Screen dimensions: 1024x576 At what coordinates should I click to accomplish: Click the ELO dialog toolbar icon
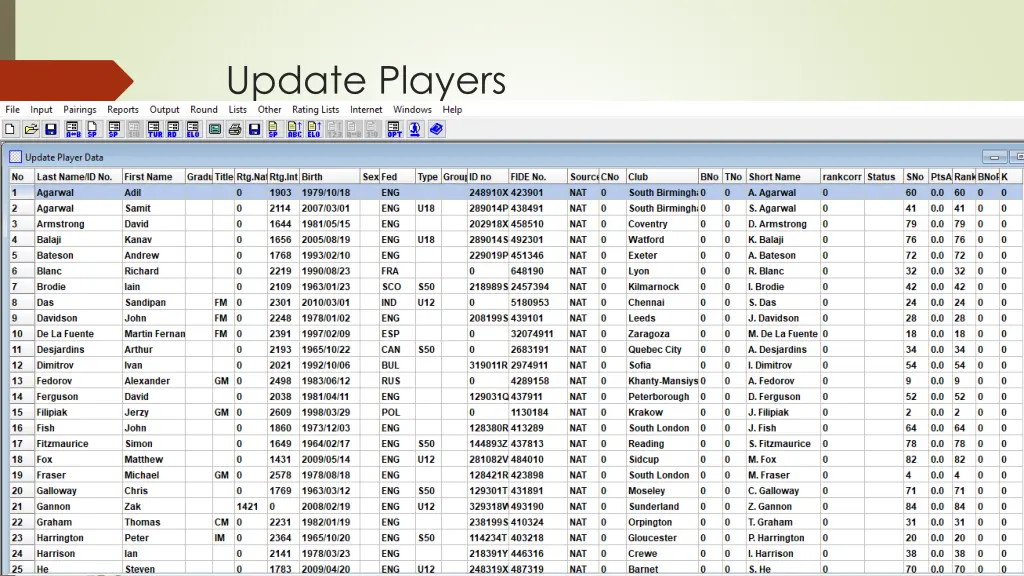pyautogui.click(x=192, y=129)
